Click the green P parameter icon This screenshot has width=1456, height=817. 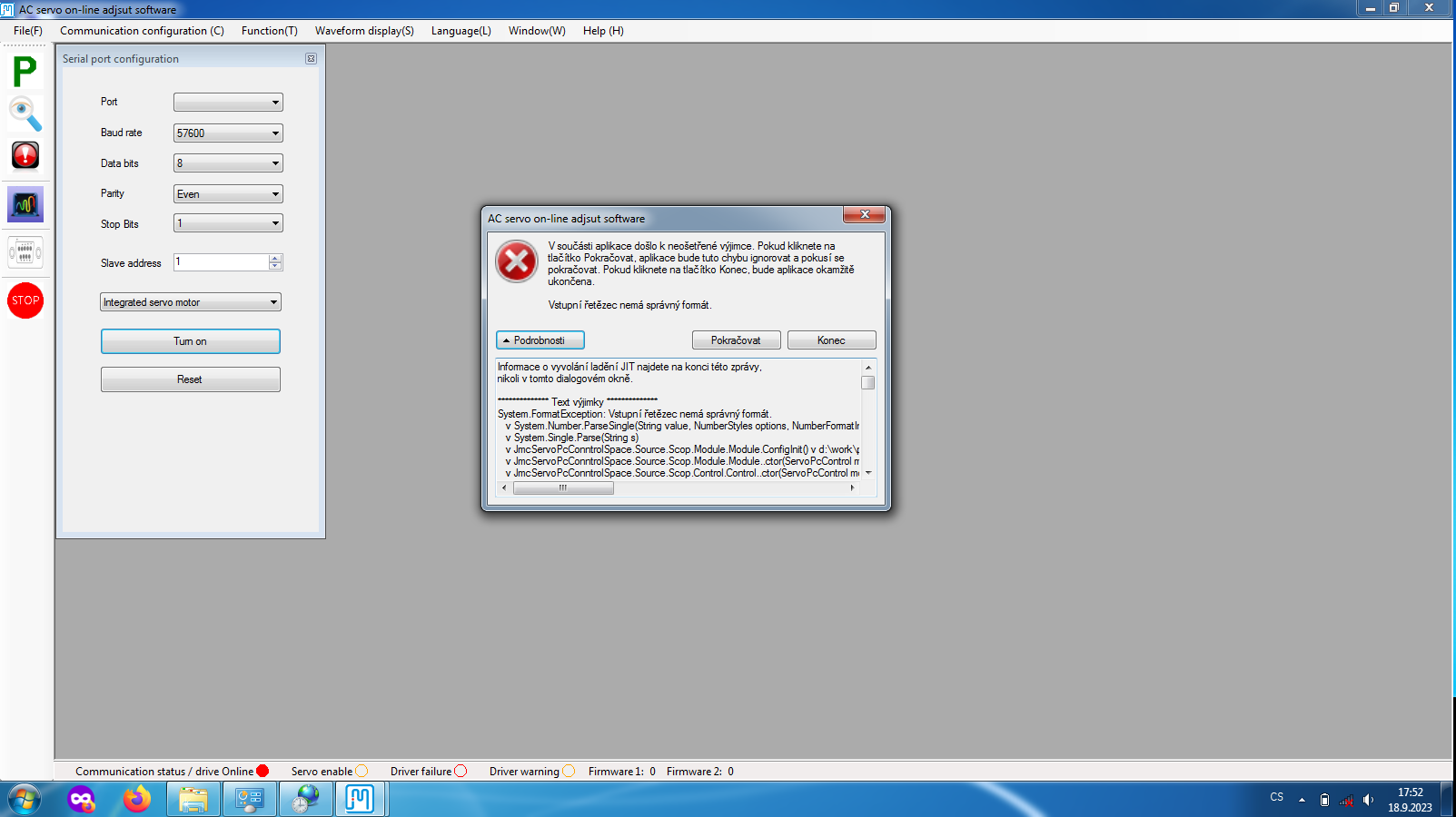tap(25, 71)
